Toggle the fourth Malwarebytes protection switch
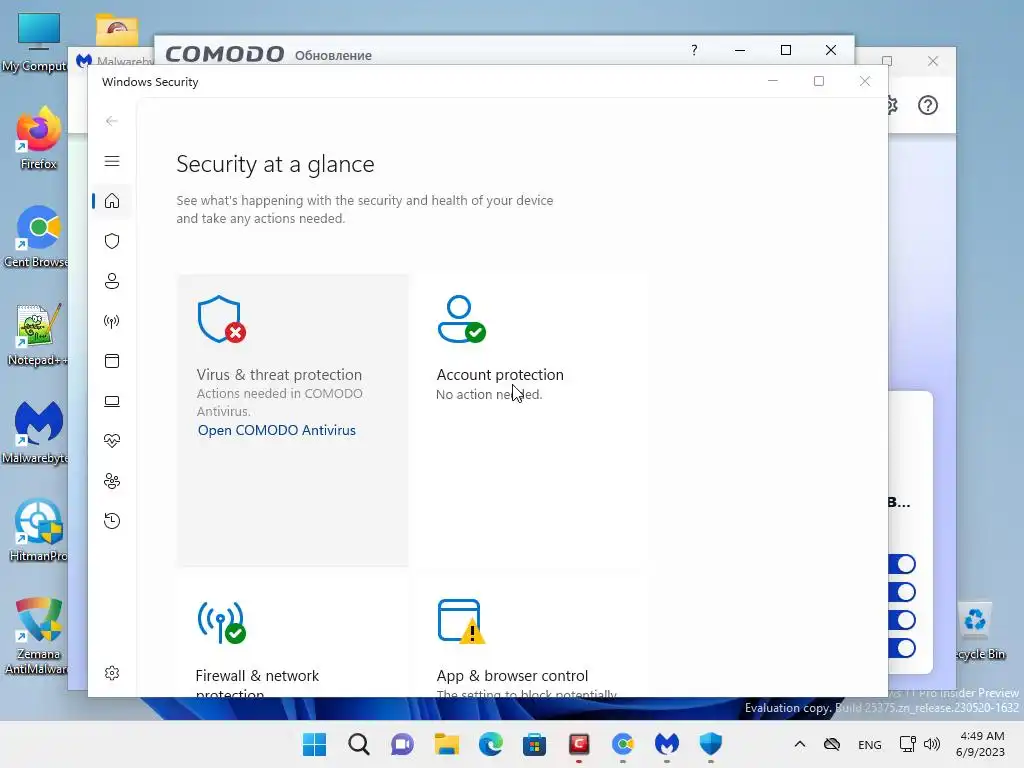This screenshot has height=768, width=1024. [x=902, y=648]
